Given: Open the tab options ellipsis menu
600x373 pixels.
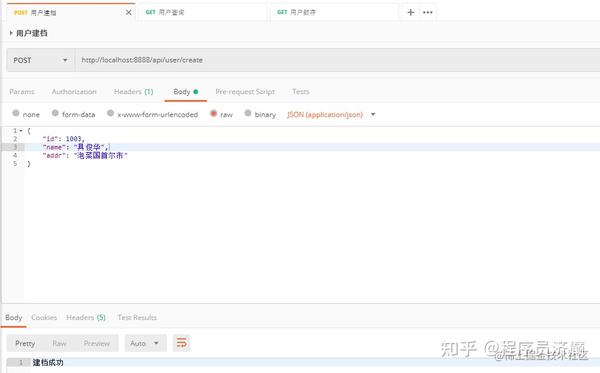Looking at the screenshot, I should (x=428, y=12).
